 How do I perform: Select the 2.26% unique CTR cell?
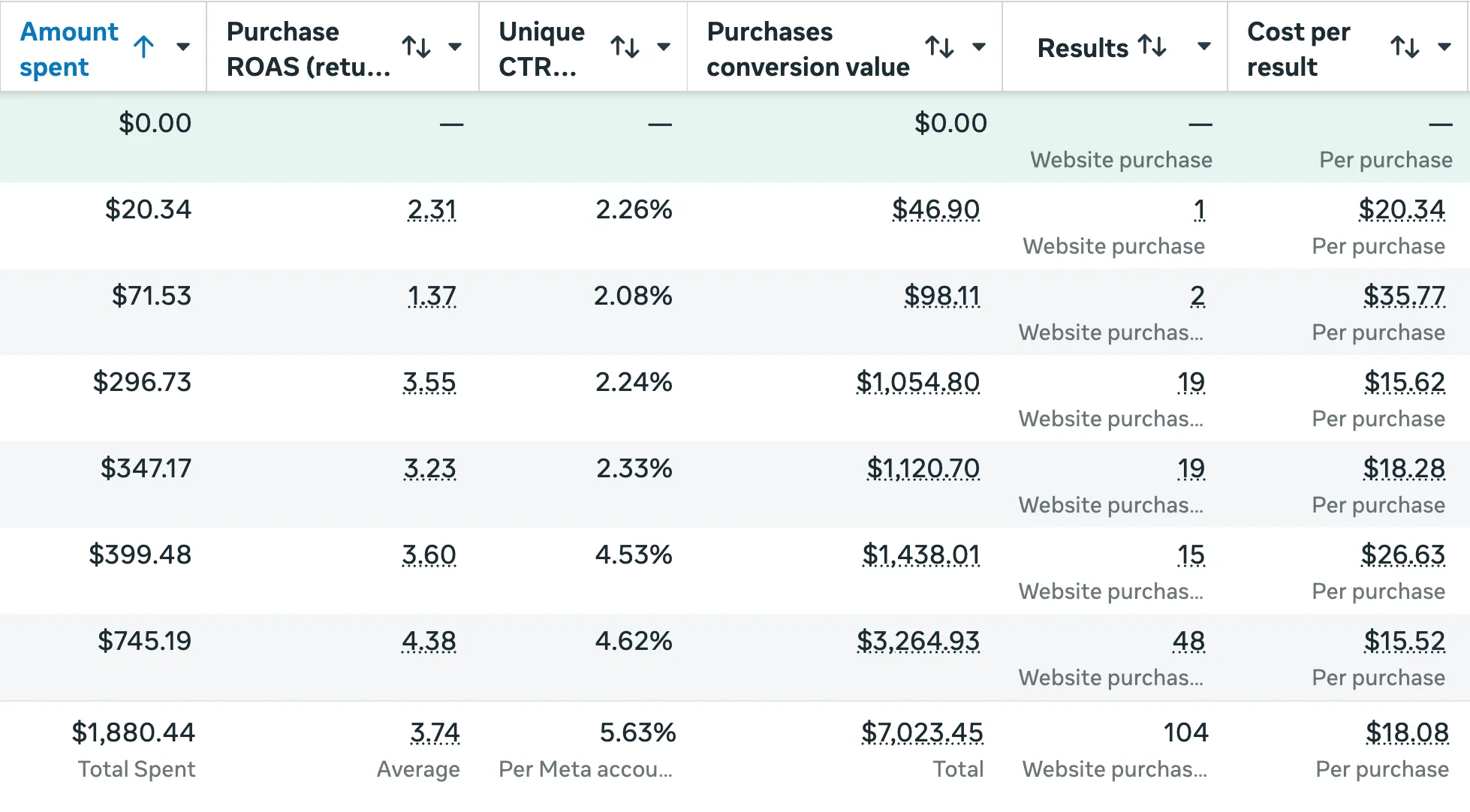pos(634,209)
